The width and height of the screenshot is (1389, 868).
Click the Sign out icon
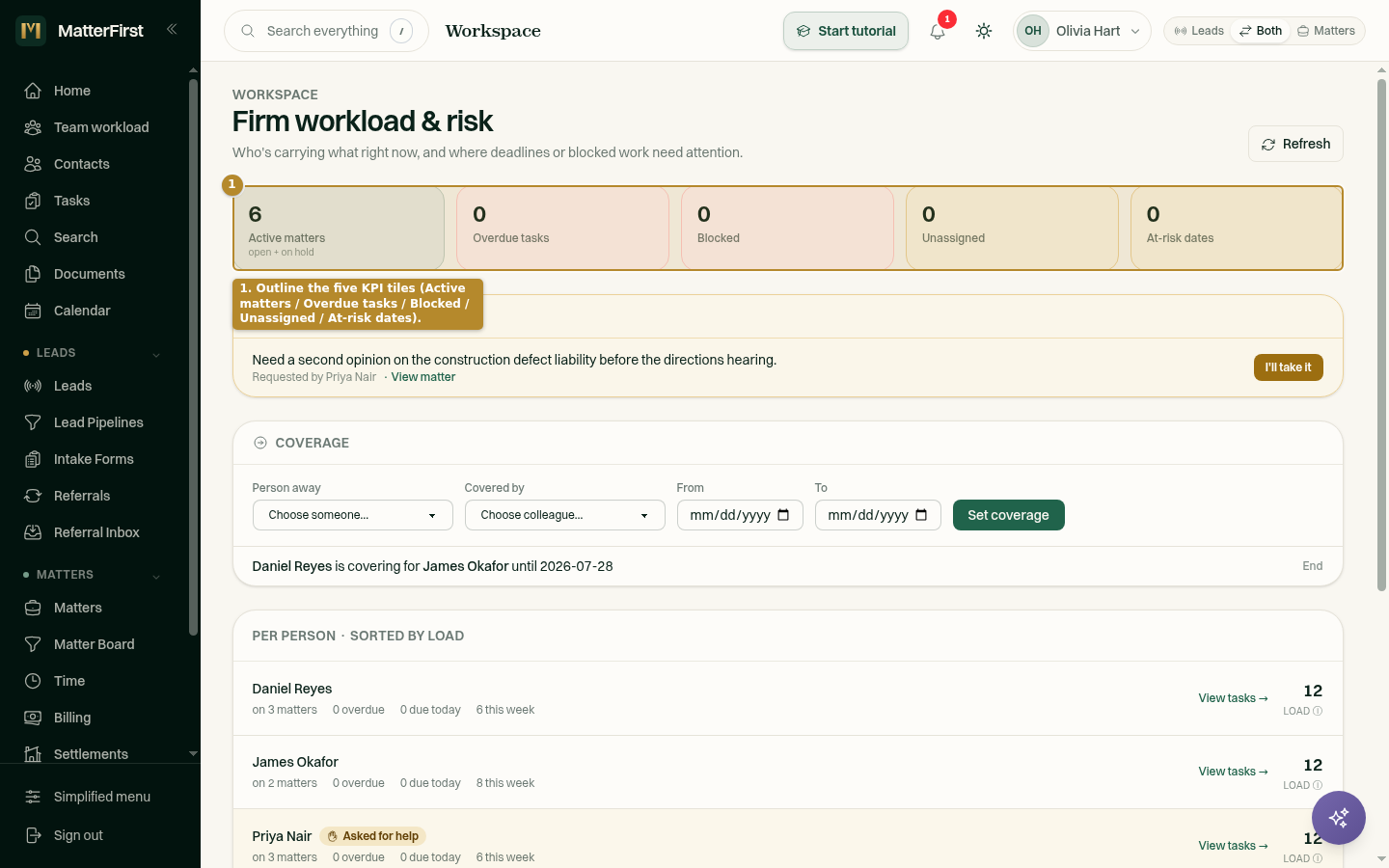coord(33,835)
